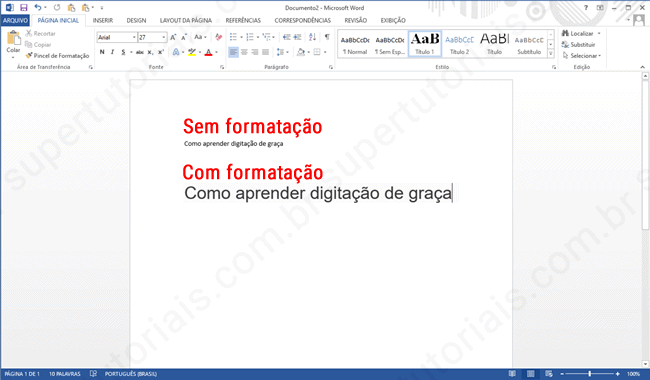Click the clear formatting eraser icon
Image resolution: width=650 pixels, height=380 pixels.
(218, 37)
